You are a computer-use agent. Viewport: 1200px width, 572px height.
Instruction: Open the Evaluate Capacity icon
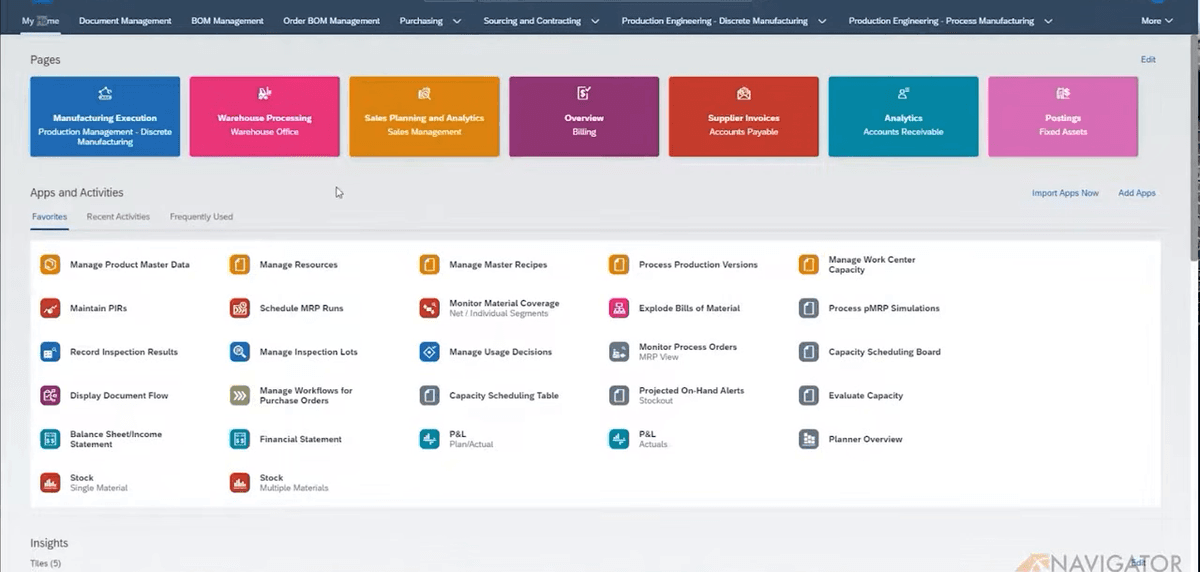(x=809, y=396)
